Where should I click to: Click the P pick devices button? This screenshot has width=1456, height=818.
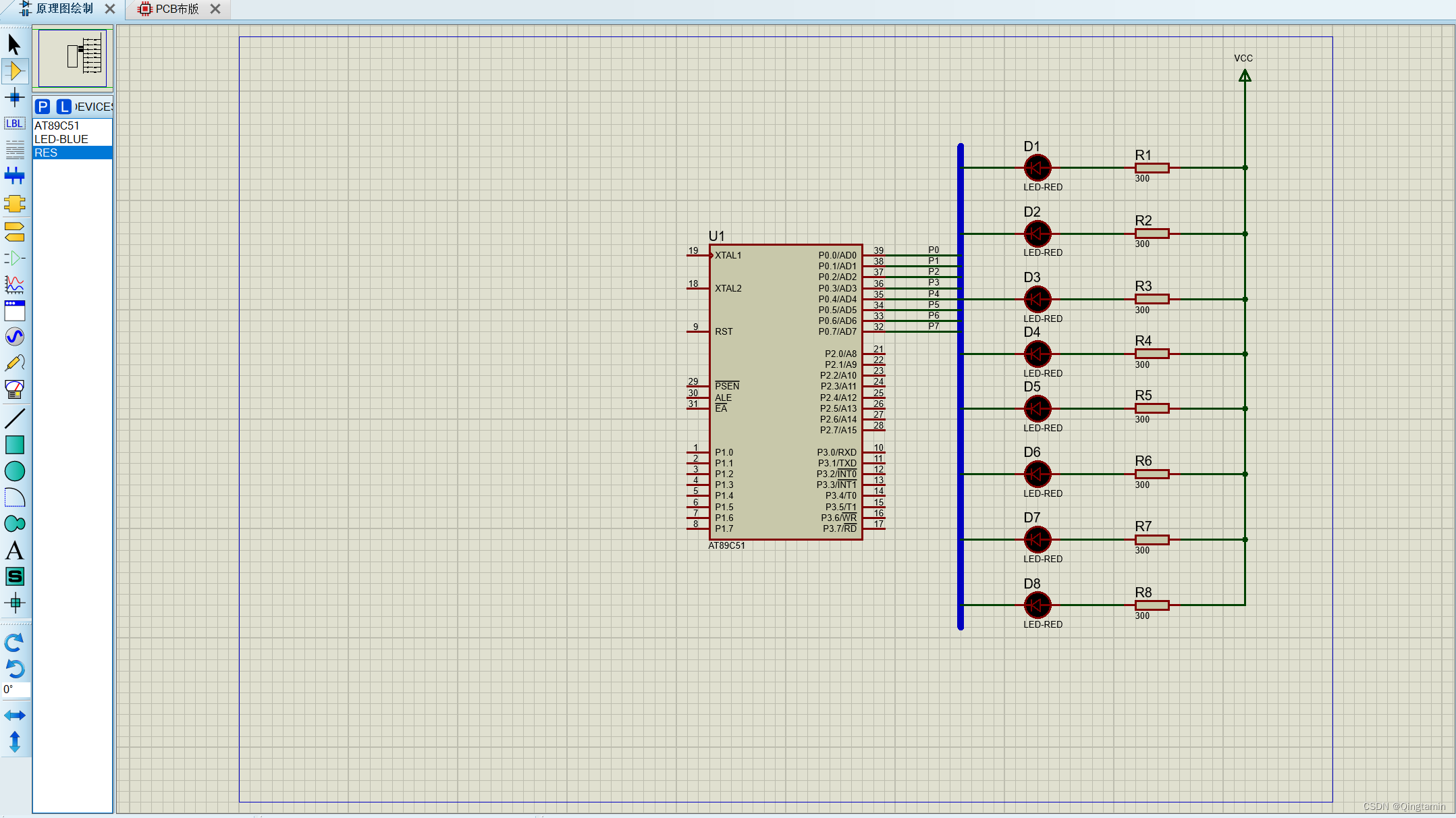click(x=43, y=107)
